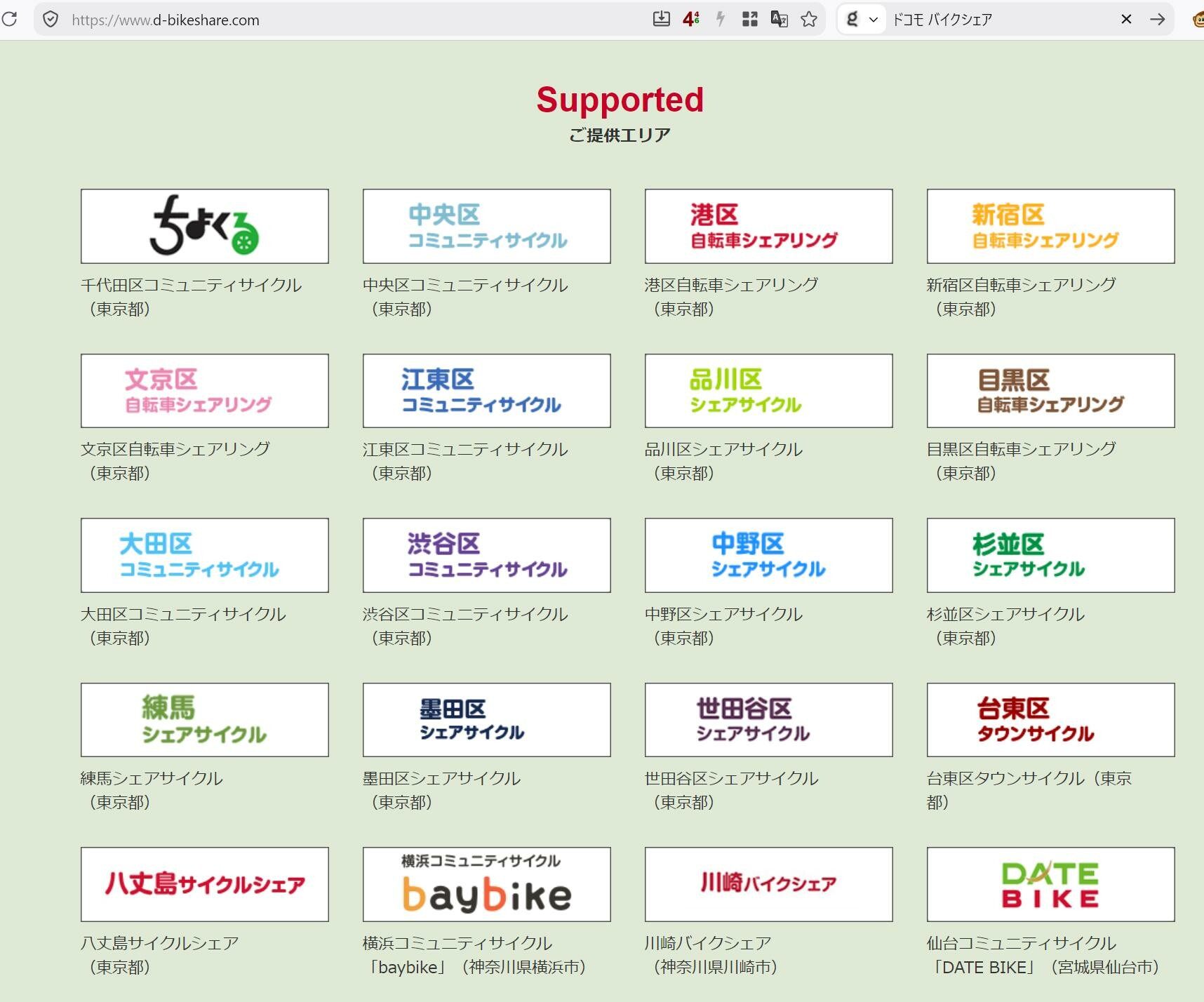Image resolution: width=1204 pixels, height=1002 pixels.
Task: Open the 台東区 タウンサイクル logo tile
Action: (1051, 720)
